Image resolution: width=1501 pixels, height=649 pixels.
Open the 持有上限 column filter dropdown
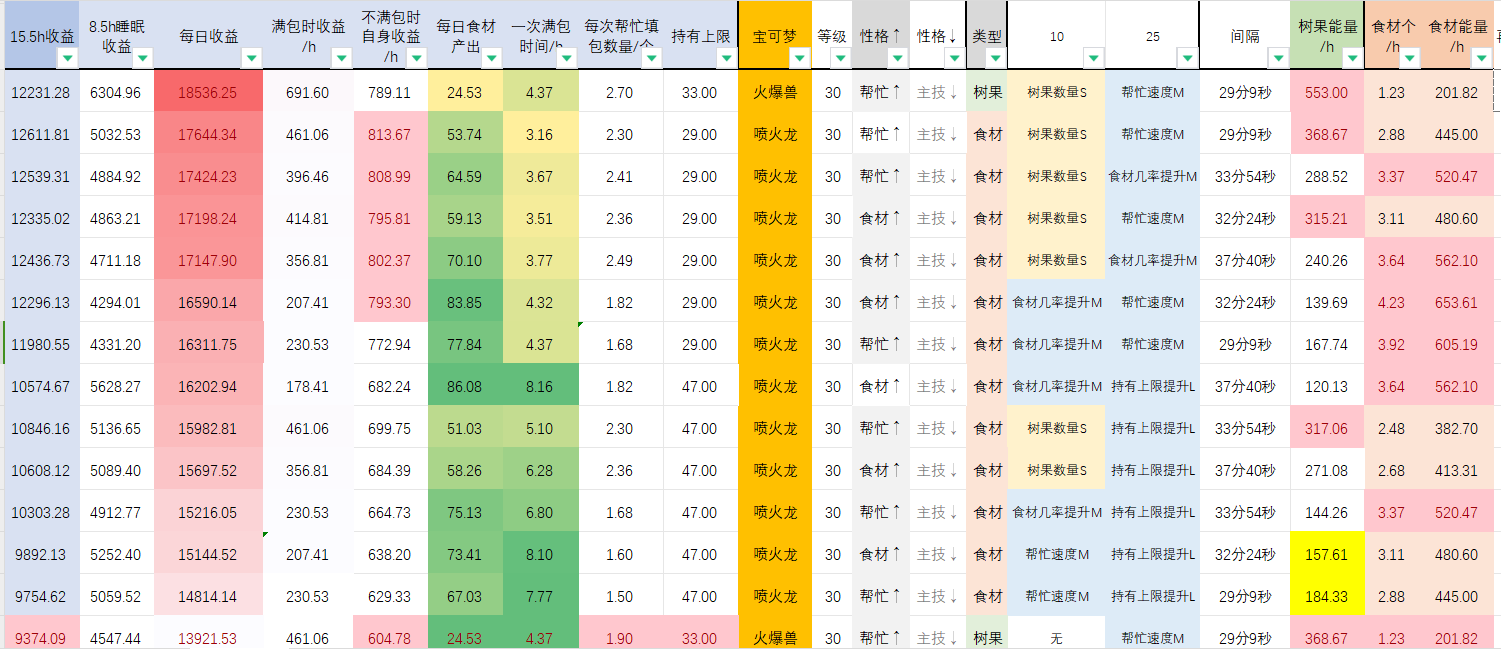point(725,59)
